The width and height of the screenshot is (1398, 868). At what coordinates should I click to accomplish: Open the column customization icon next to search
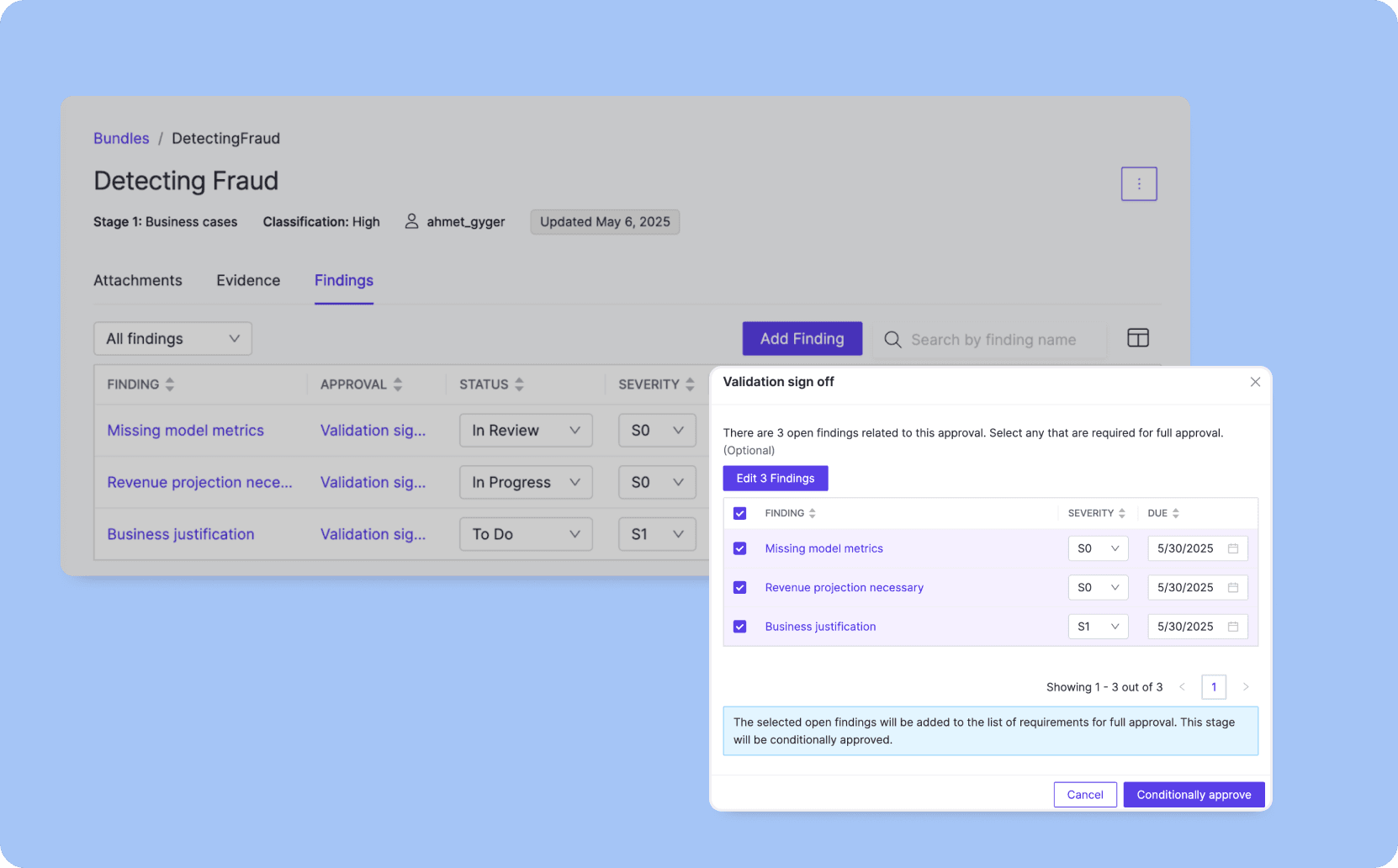[1138, 337]
